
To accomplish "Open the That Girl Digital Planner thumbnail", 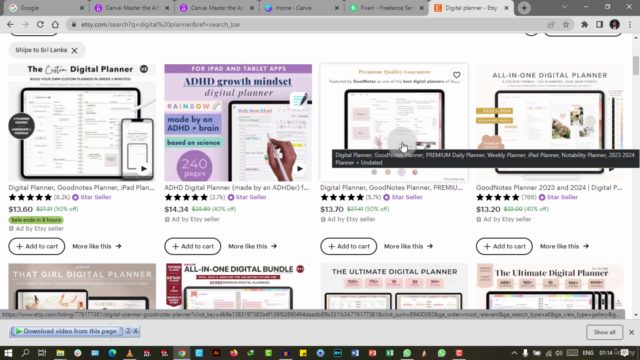I will pos(82,286).
